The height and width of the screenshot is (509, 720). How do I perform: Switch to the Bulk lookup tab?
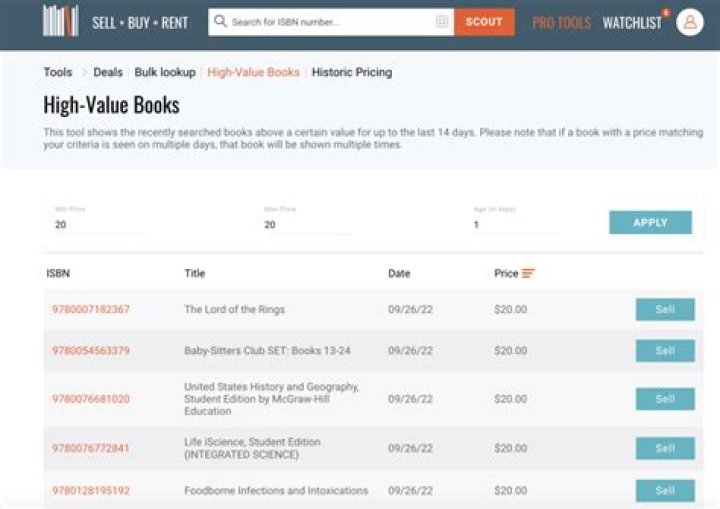click(165, 72)
